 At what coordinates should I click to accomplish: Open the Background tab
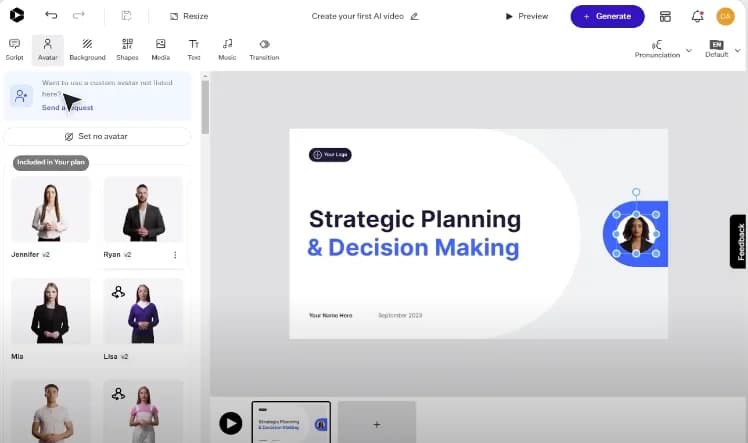[x=87, y=50]
